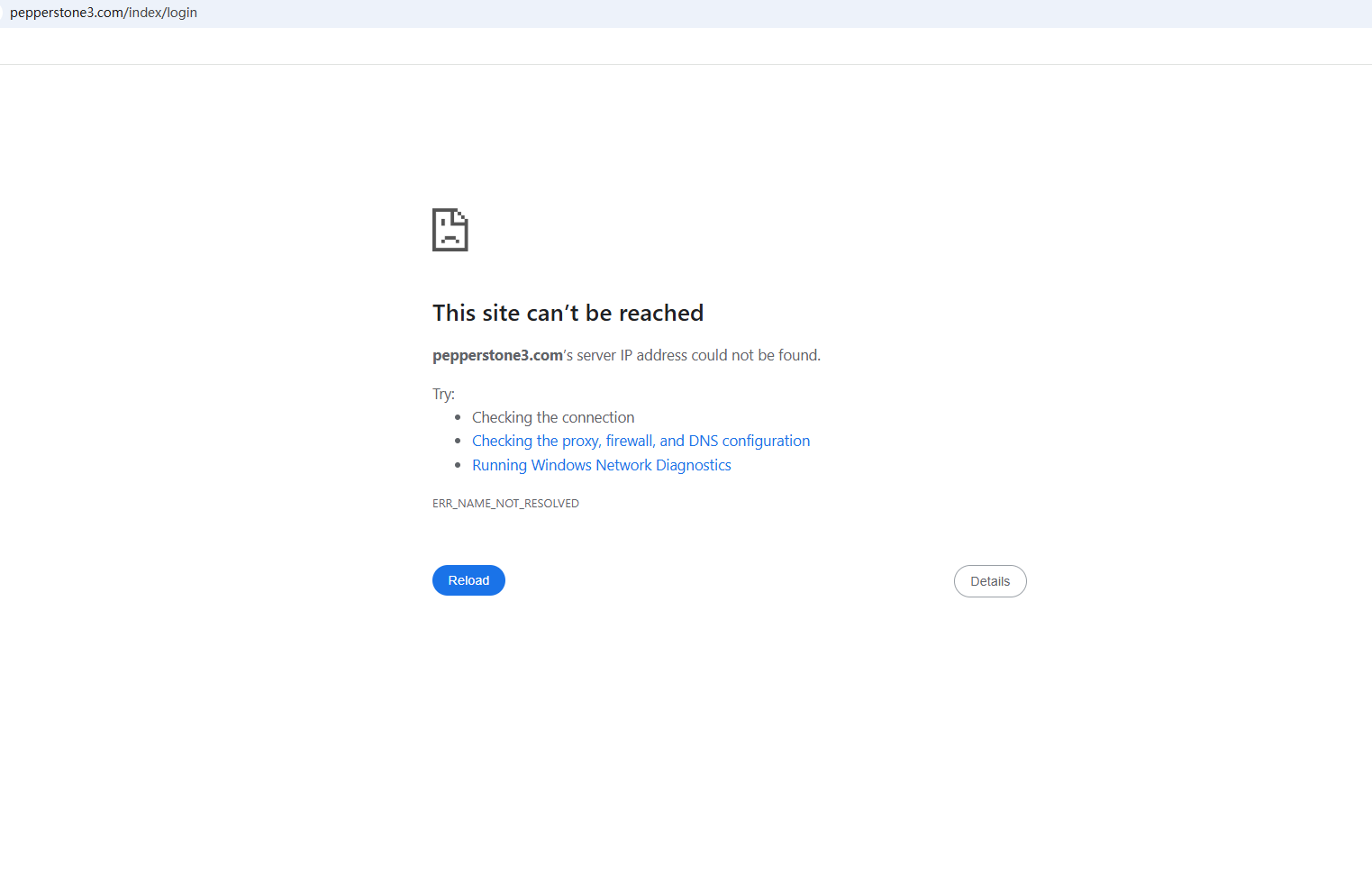1372x875 pixels.
Task: Select the ERR_NAME_NOT_RESOLVED error code
Action: coord(505,503)
